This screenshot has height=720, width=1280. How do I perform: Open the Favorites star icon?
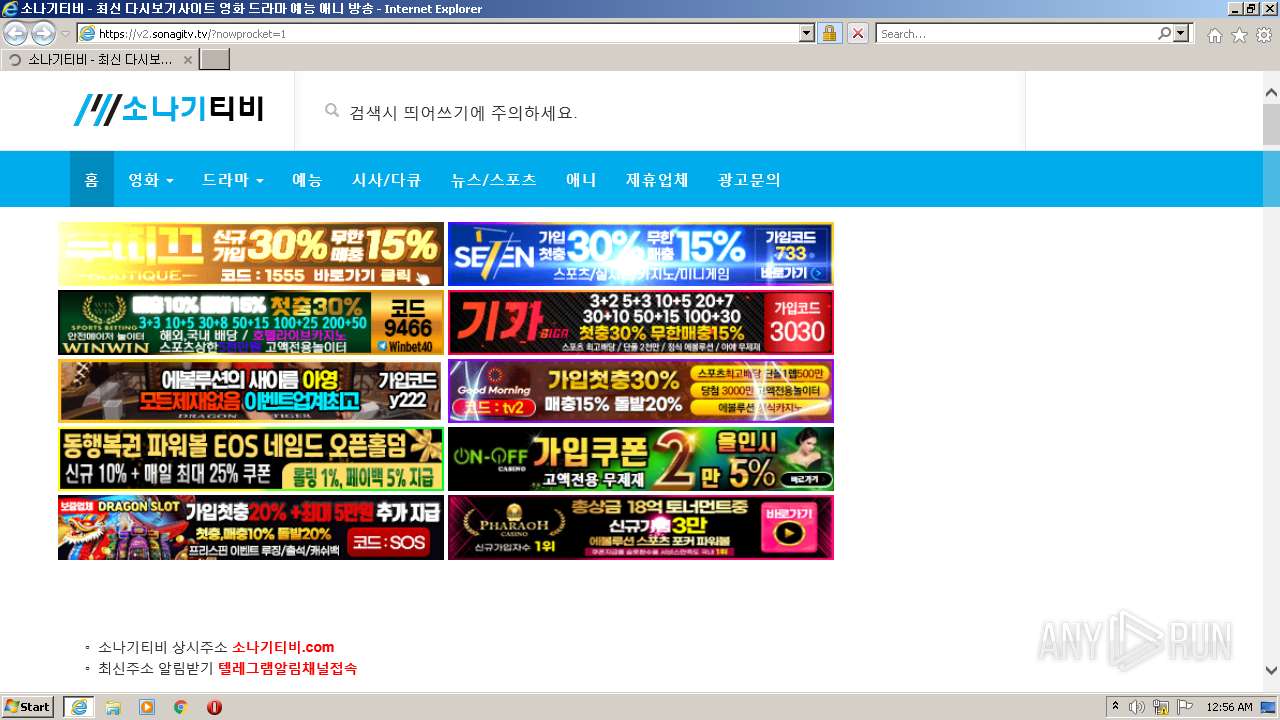1239,35
